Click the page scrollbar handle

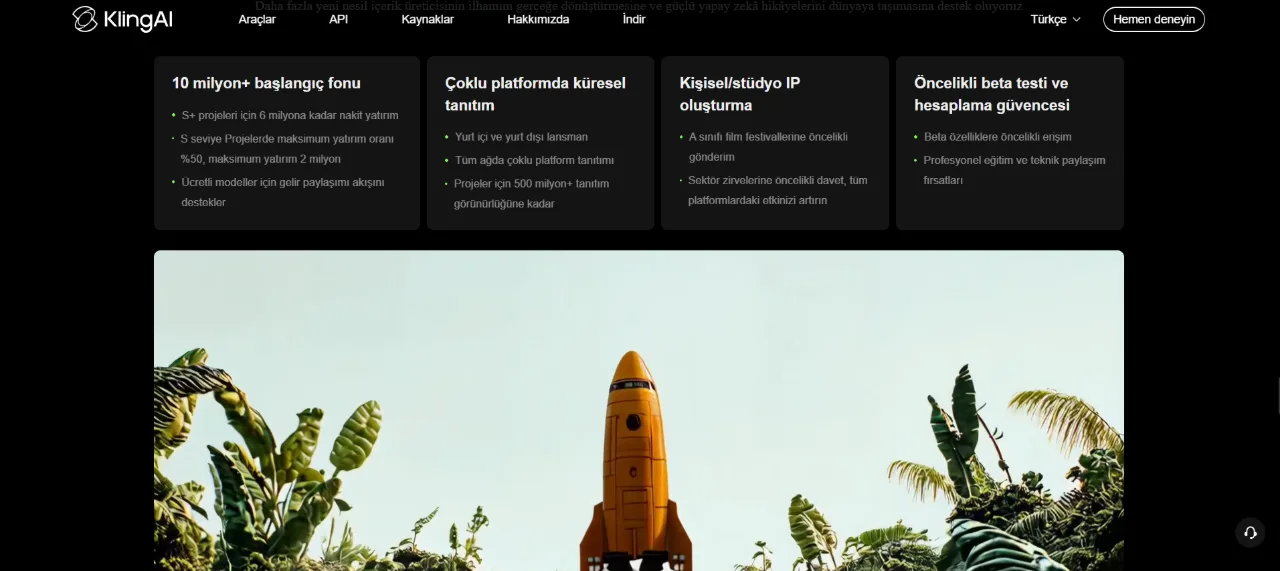coord(1277,395)
